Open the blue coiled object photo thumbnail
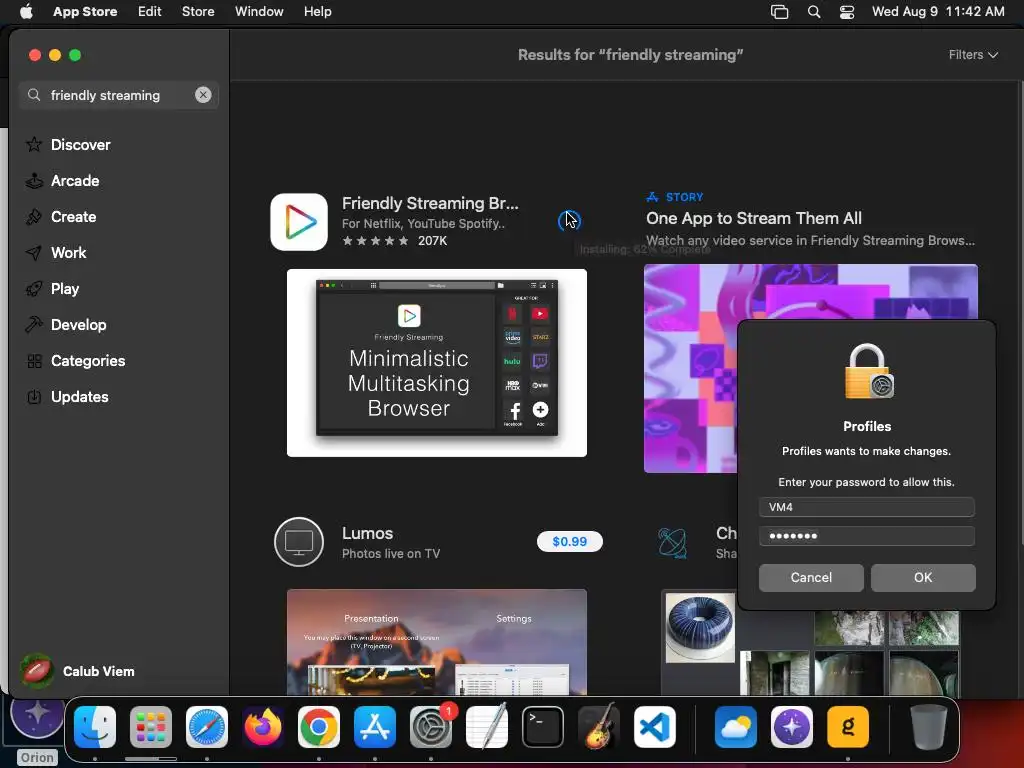The height and width of the screenshot is (768, 1024). point(699,628)
